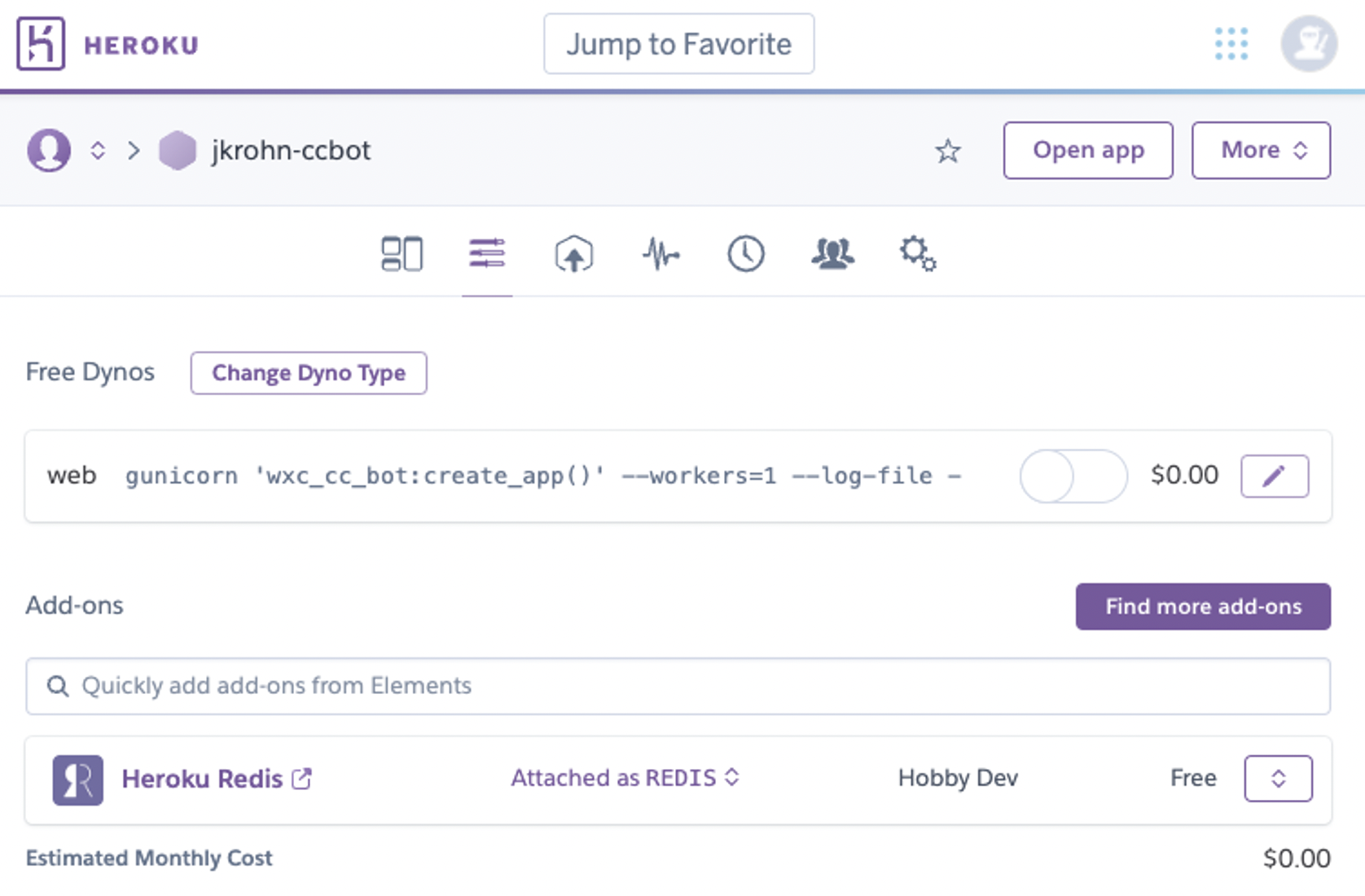Image resolution: width=1365 pixels, height=896 pixels.
Task: Expand the Attached as REDIS dropdown
Action: pyautogui.click(x=625, y=778)
